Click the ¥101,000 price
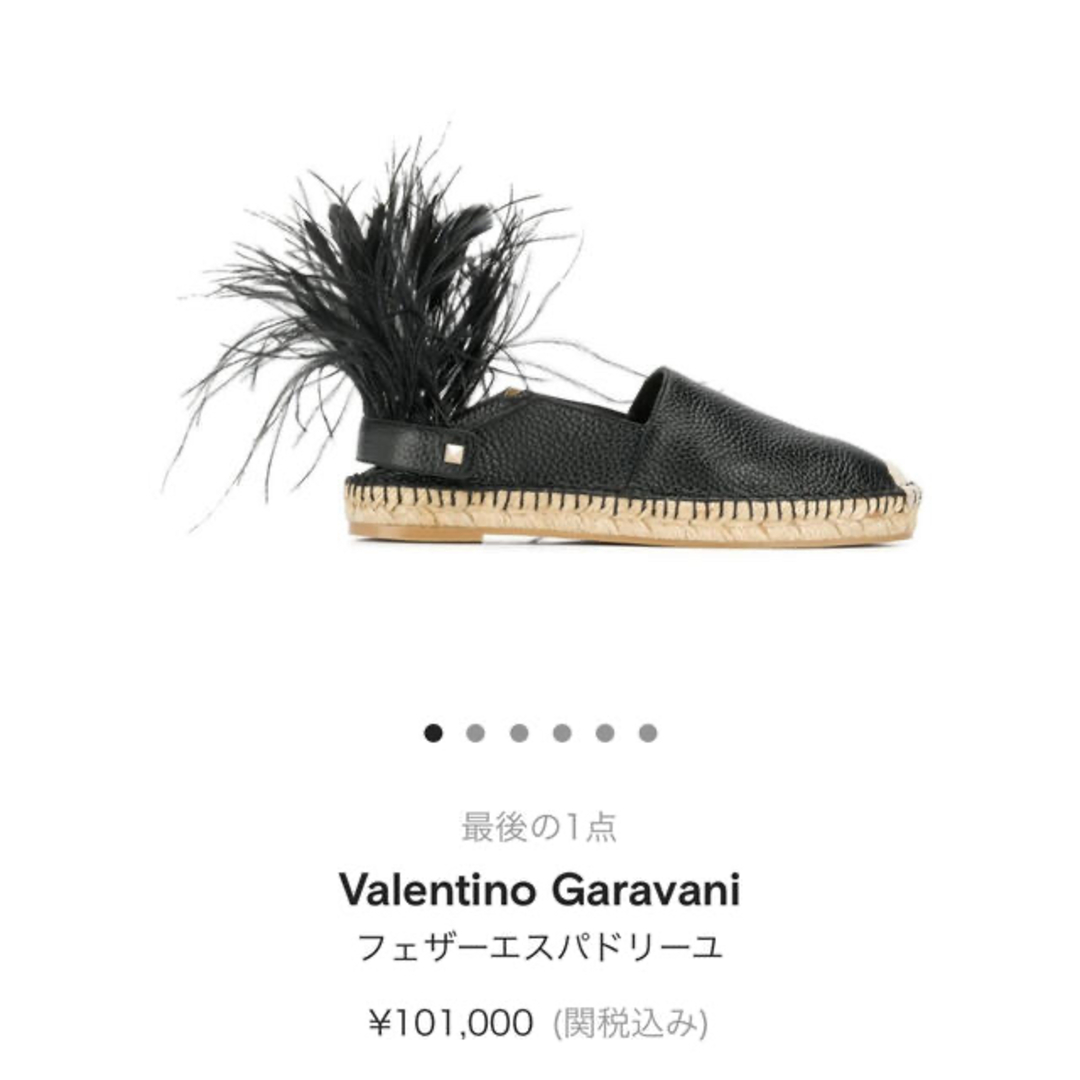The image size is (1080, 1080). 451,1022
